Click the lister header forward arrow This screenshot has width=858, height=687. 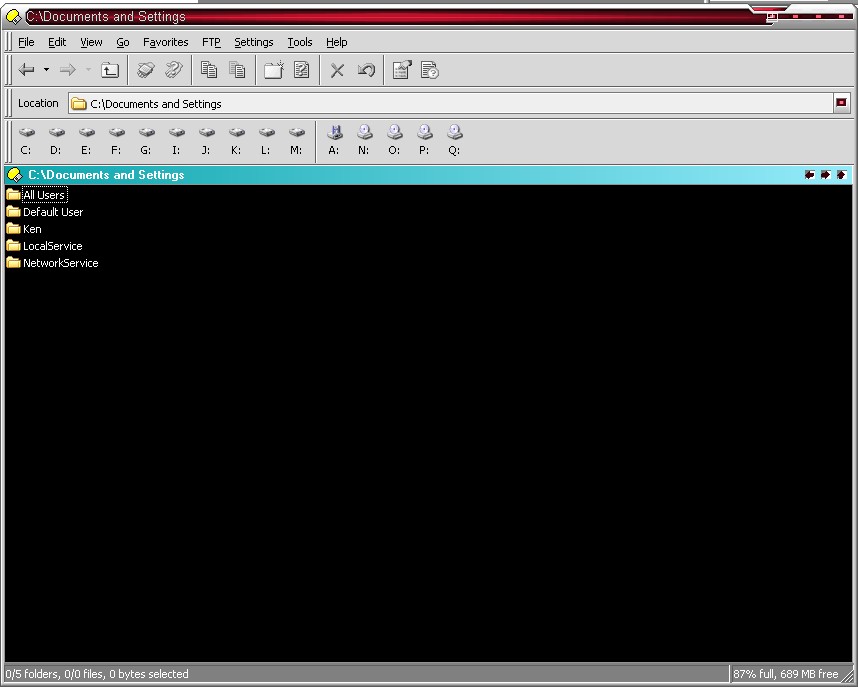826,175
